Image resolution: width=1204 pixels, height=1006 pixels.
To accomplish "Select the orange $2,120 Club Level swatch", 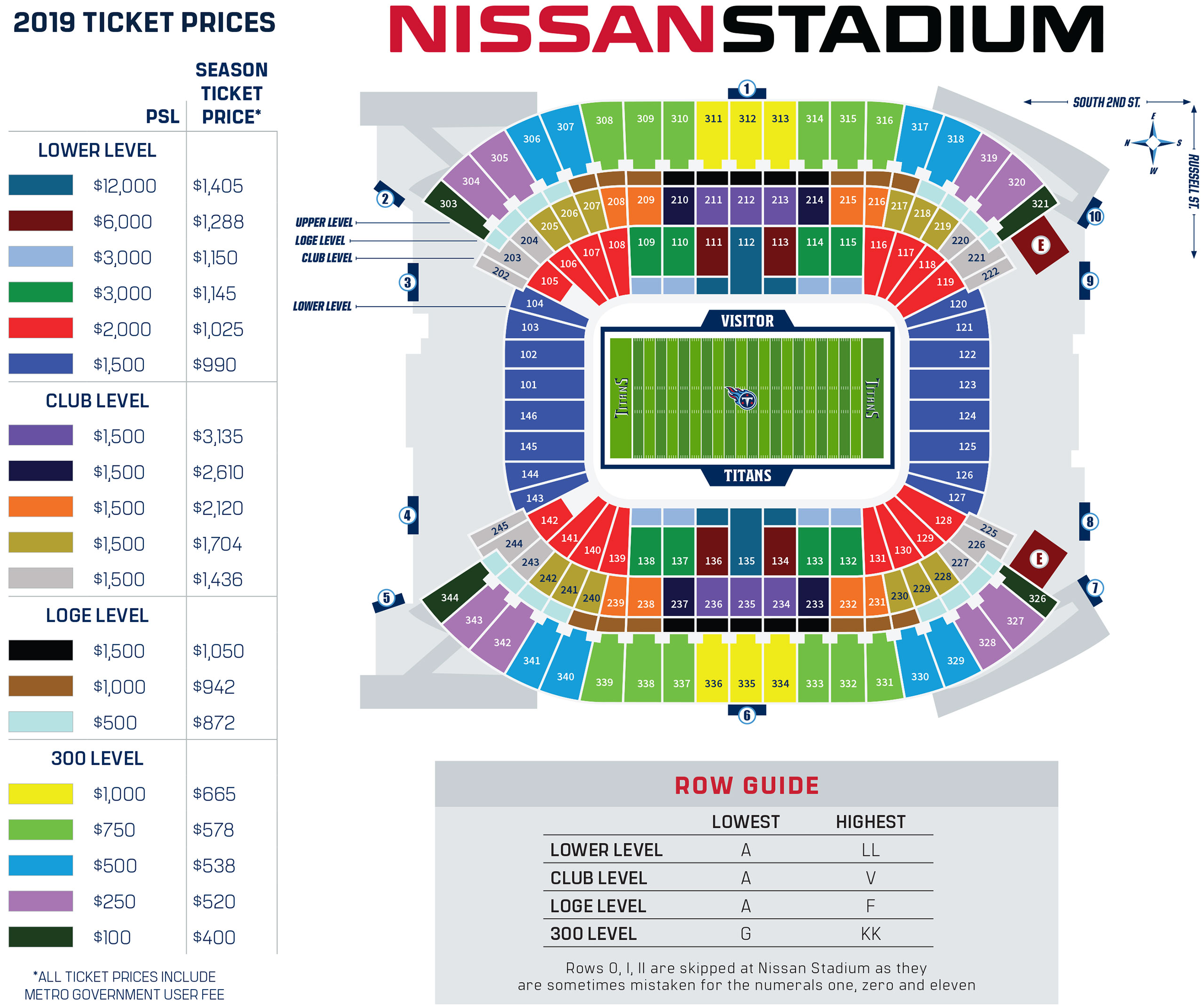I will pyautogui.click(x=41, y=507).
